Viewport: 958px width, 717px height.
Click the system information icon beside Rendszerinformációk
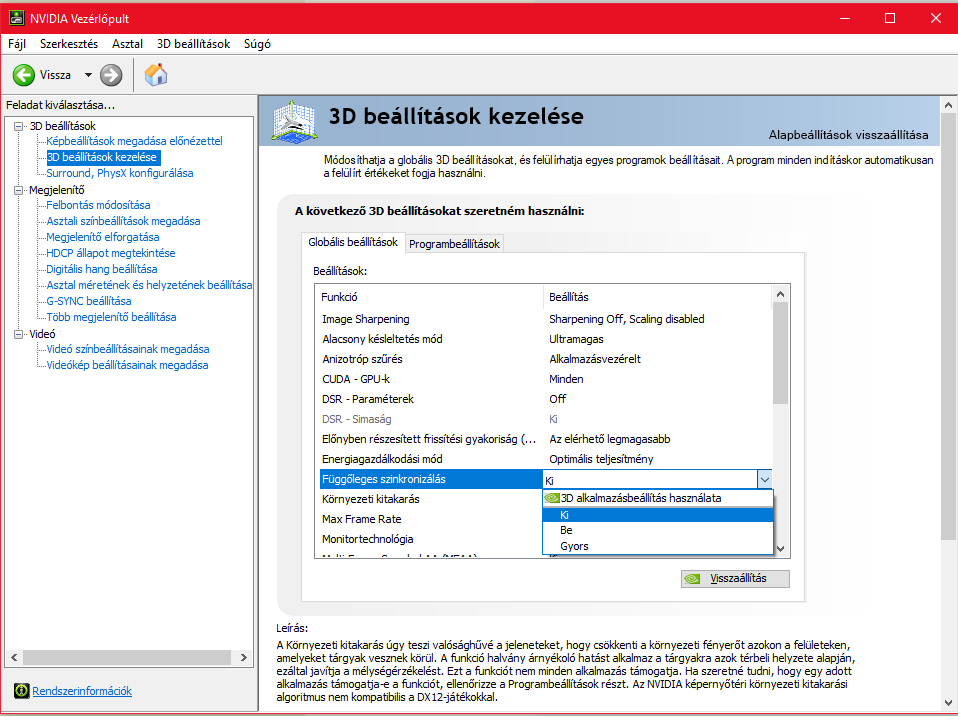[x=21, y=691]
